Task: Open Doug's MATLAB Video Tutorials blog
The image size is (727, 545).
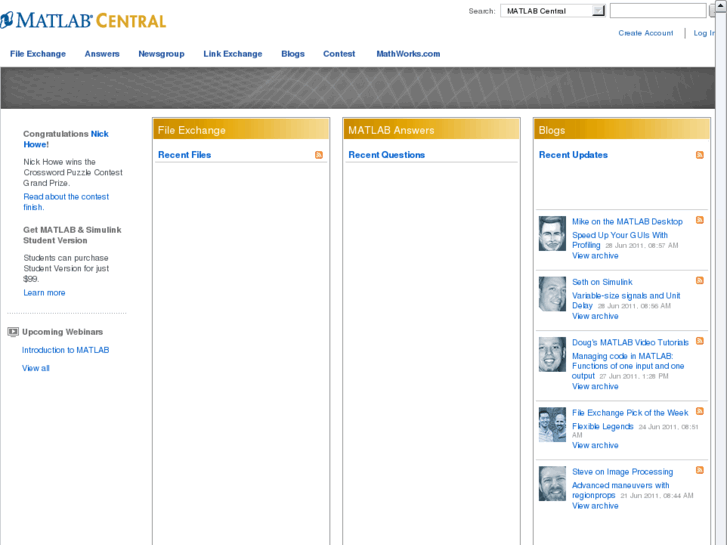Action: [x=630, y=343]
